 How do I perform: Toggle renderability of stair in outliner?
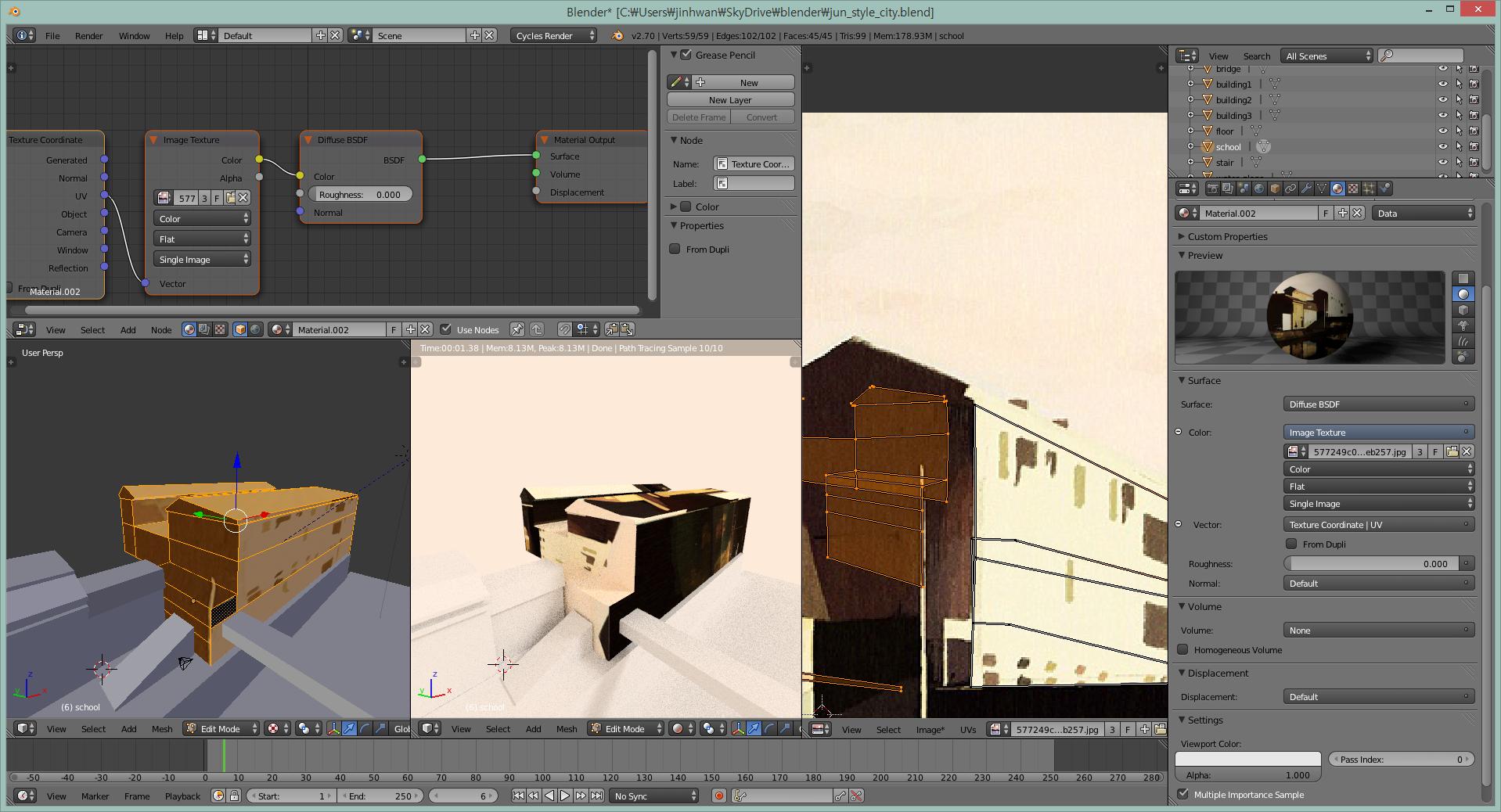coord(1474,162)
